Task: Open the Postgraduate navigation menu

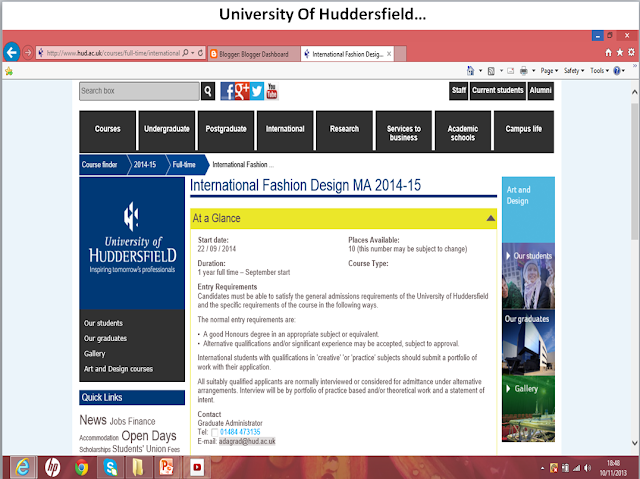Action: coord(226,131)
